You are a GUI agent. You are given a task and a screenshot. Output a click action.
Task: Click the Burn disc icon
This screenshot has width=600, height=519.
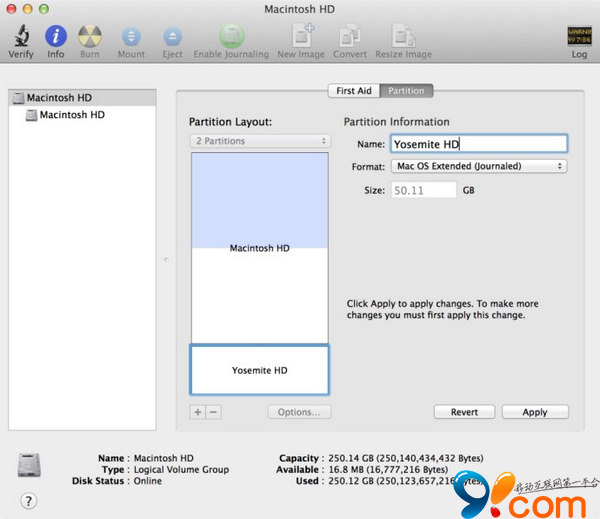[90, 36]
